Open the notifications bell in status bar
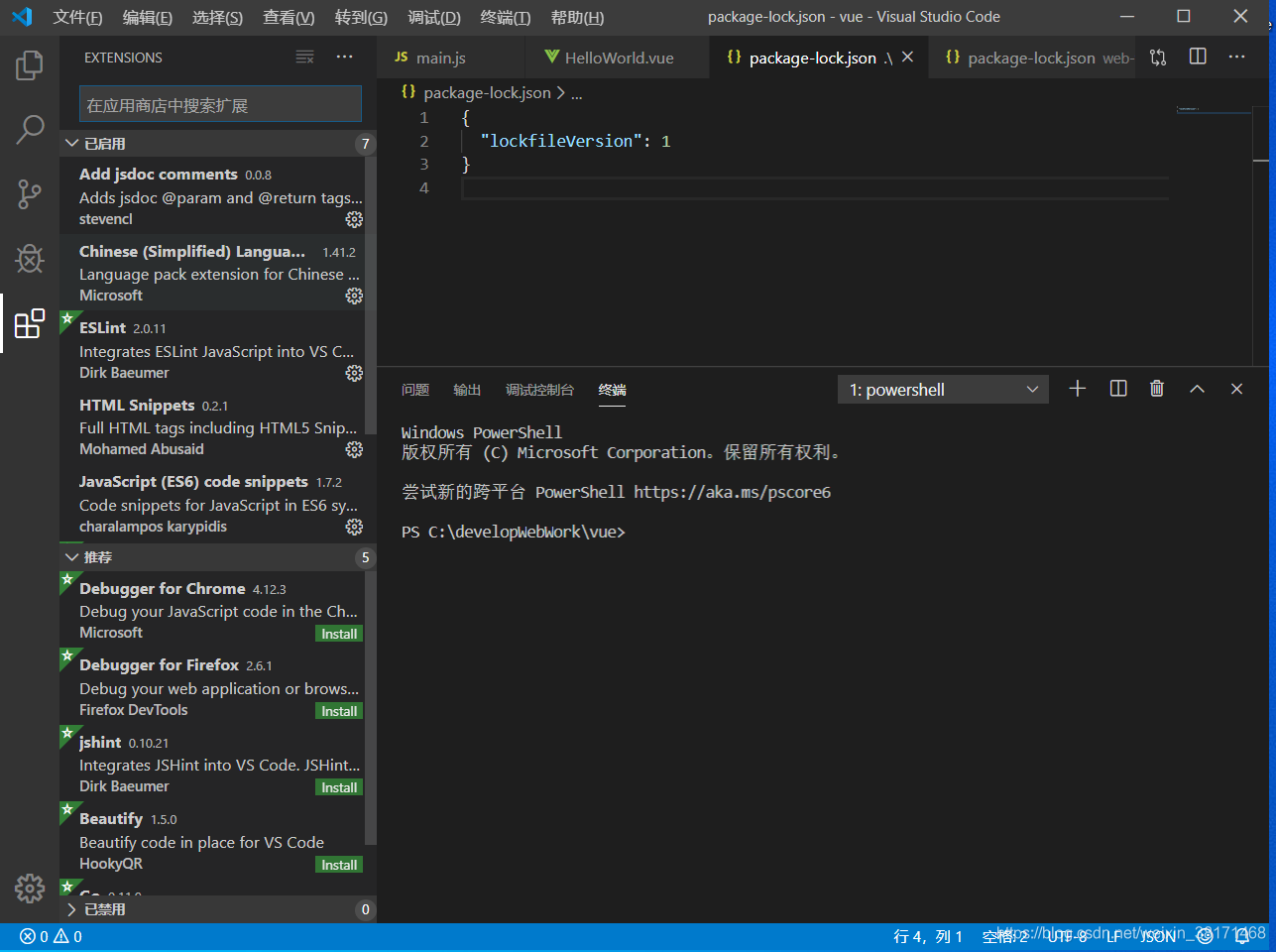 pyautogui.click(x=1241, y=936)
